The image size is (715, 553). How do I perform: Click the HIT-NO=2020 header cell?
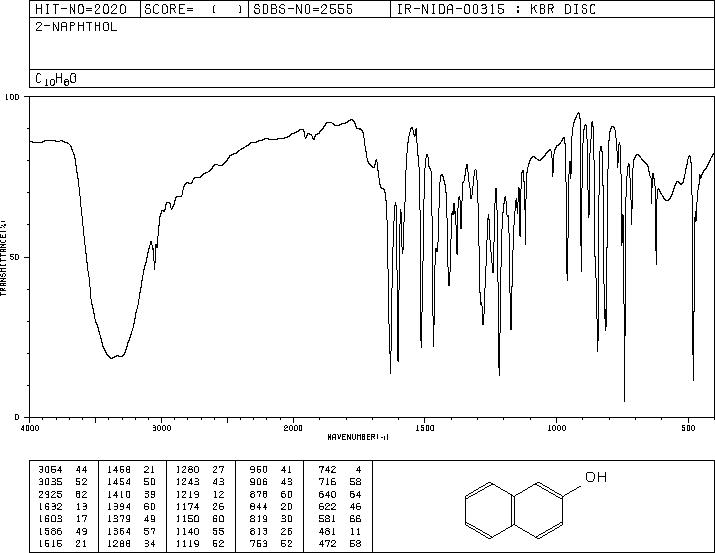point(81,9)
